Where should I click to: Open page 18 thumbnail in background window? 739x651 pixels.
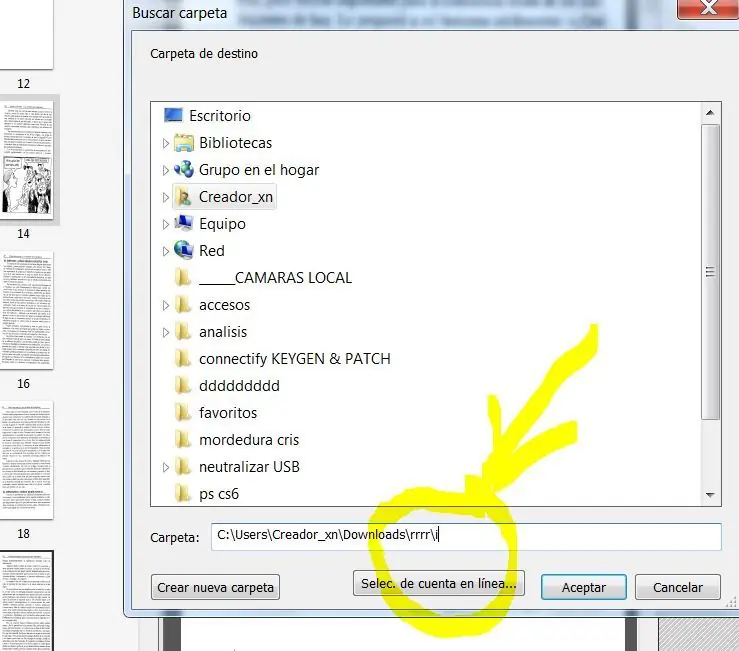tap(27, 461)
